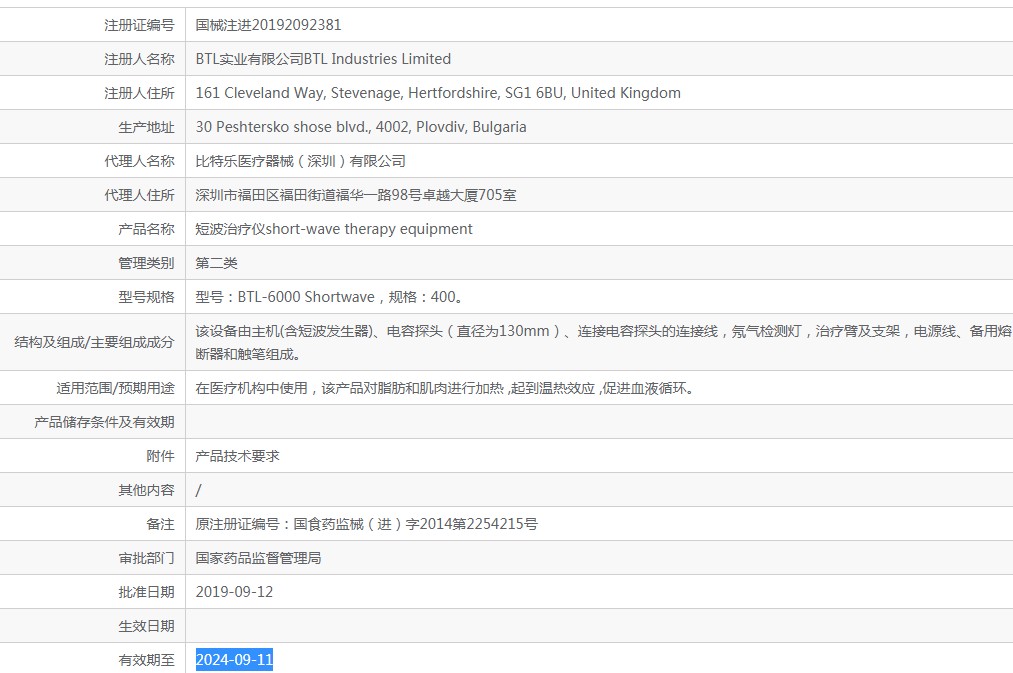Click the label 审批部门
The image size is (1013, 673).
147,558
